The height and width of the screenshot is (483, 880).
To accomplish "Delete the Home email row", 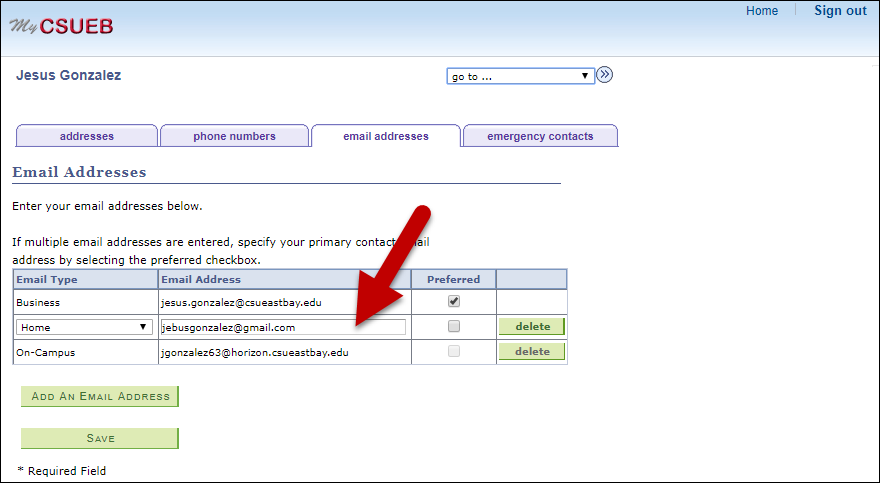I will click(532, 326).
